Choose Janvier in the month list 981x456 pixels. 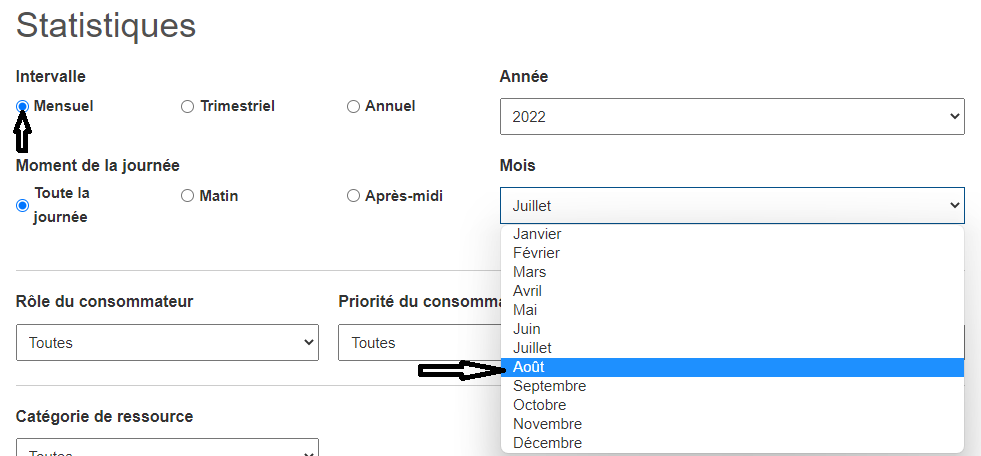click(732, 235)
